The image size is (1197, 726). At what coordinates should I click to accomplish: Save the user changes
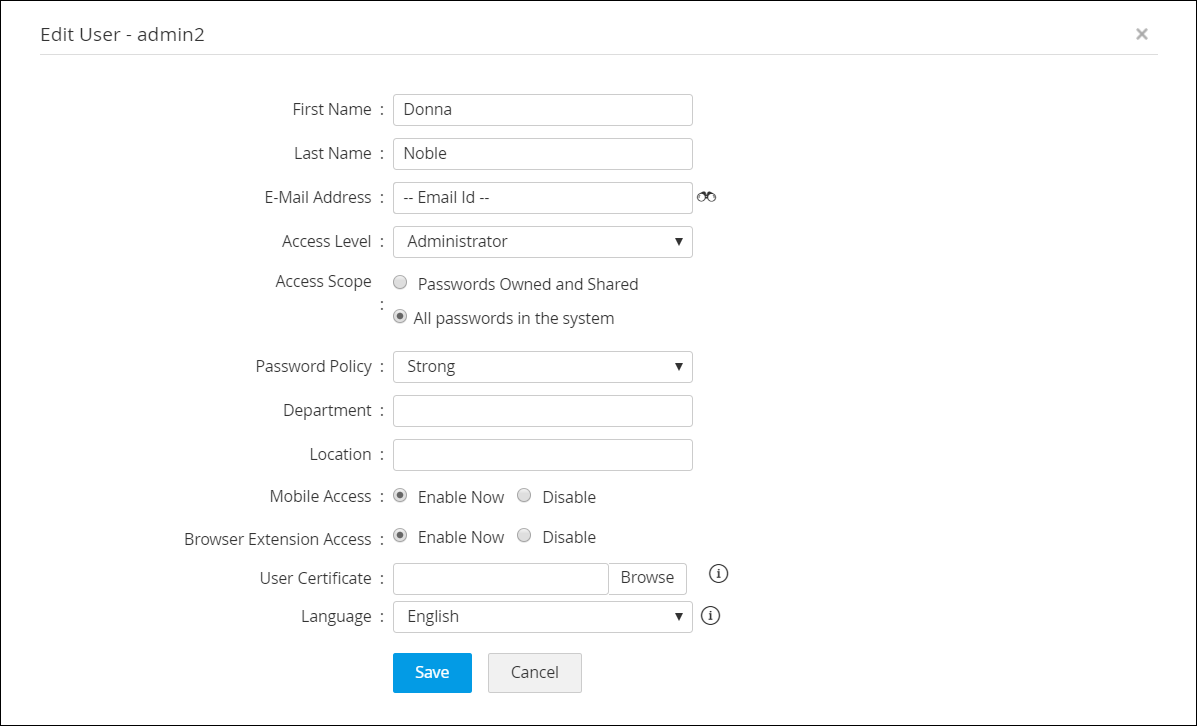[432, 673]
